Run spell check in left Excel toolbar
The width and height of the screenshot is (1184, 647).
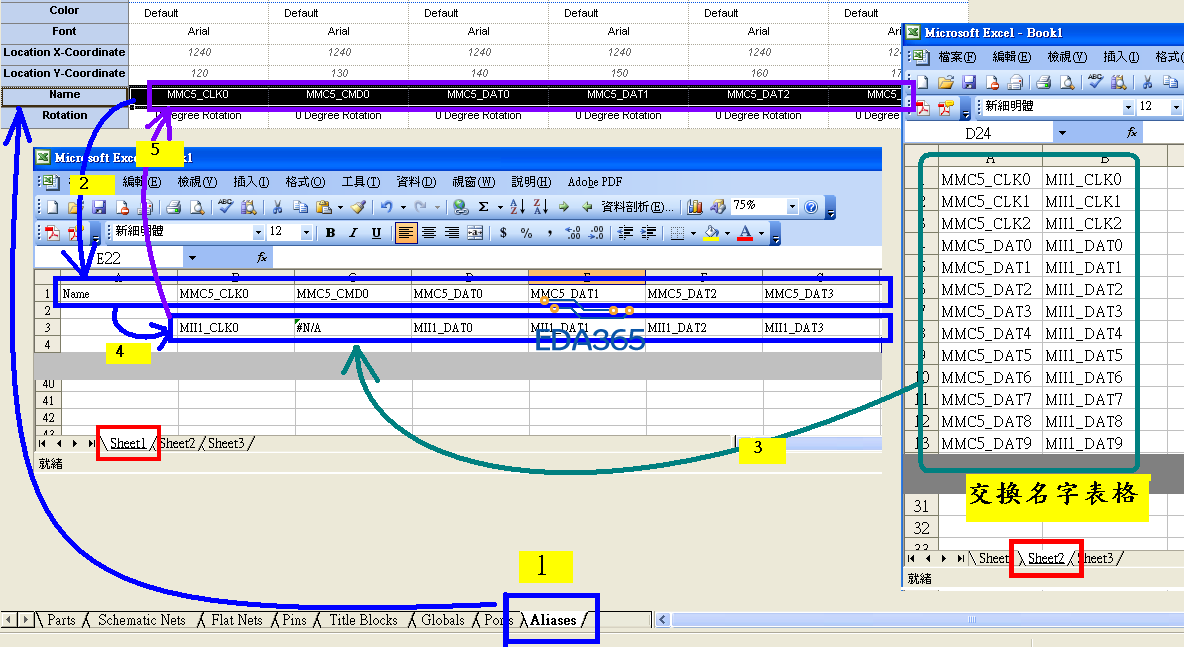[225, 206]
